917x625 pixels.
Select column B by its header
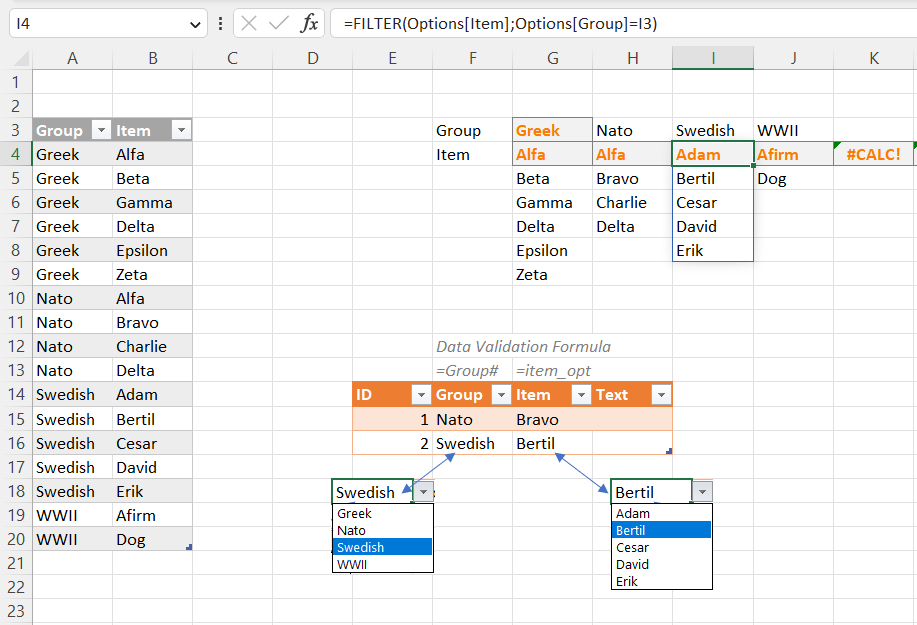point(153,58)
